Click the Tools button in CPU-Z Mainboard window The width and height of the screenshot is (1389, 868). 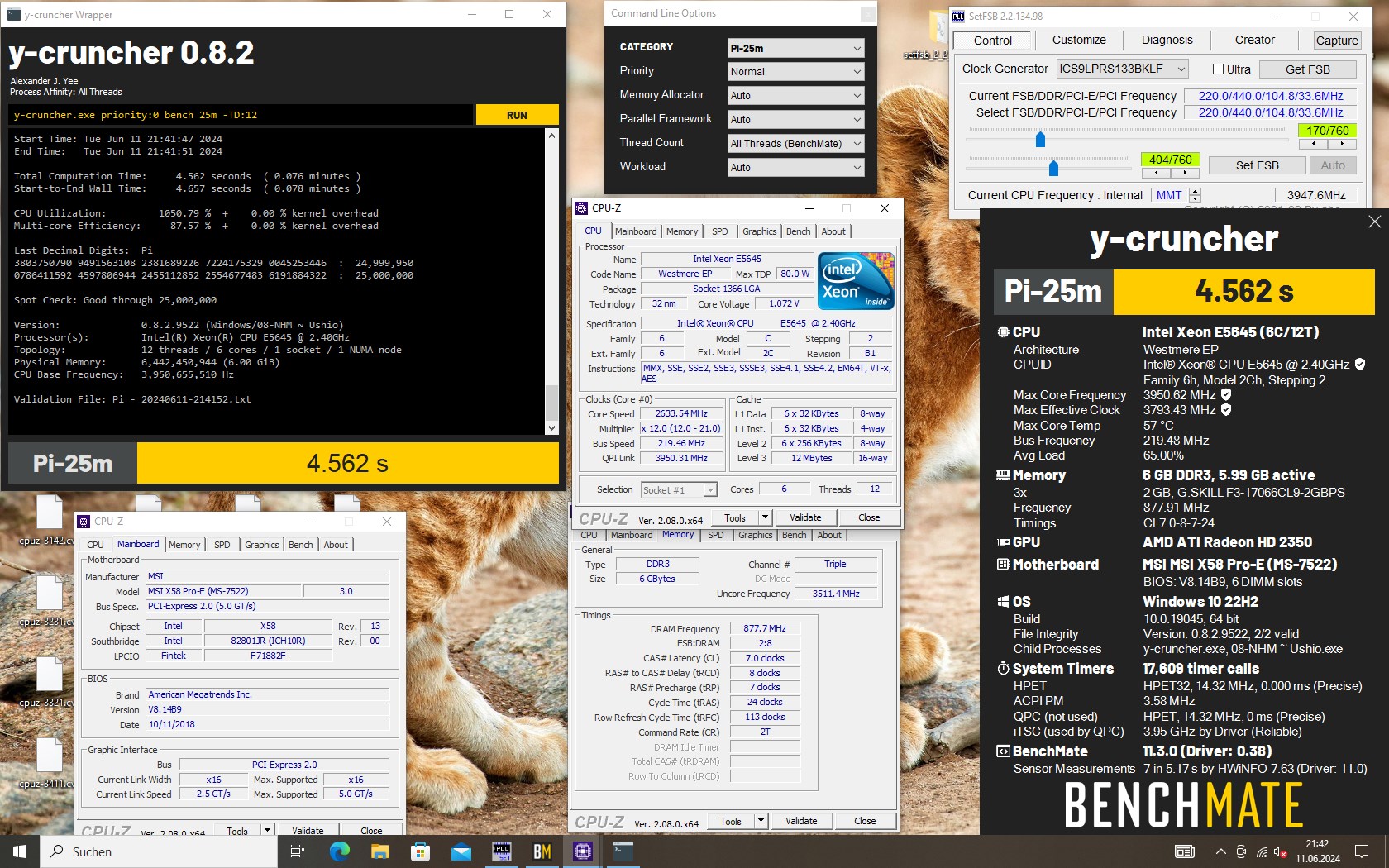tap(237, 830)
